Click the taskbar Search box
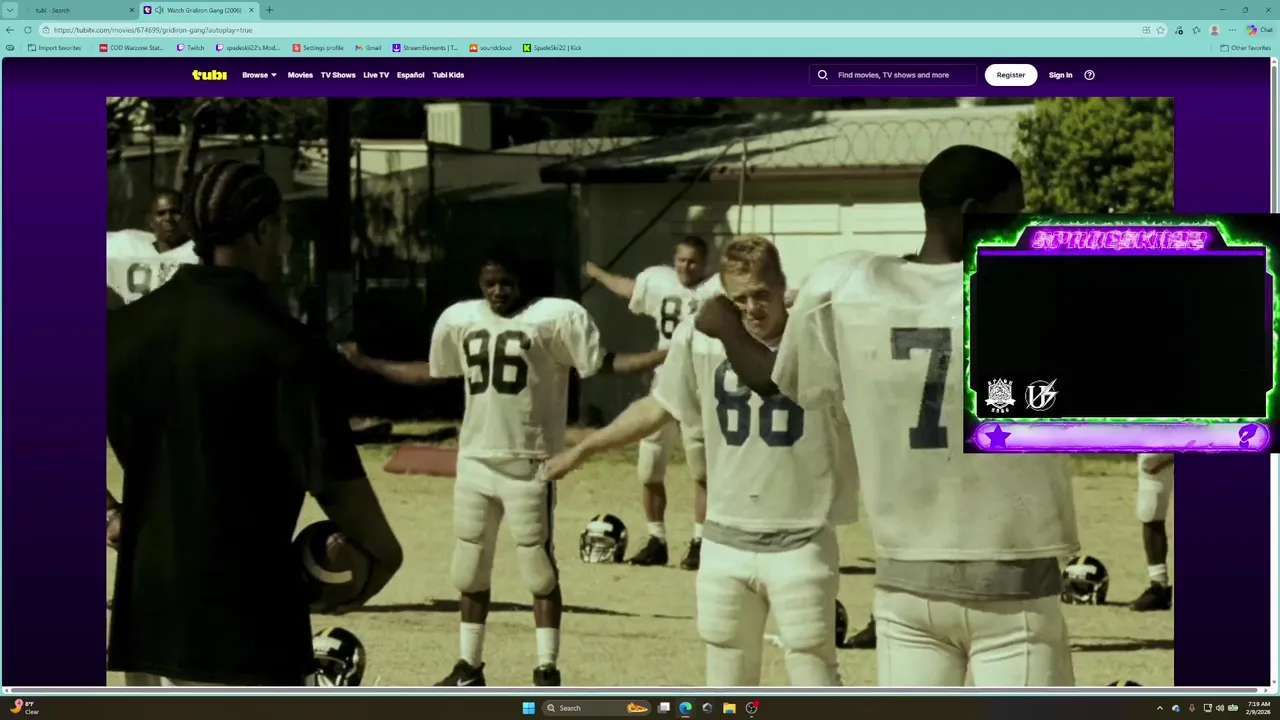Image resolution: width=1280 pixels, height=720 pixels. pyautogui.click(x=595, y=708)
